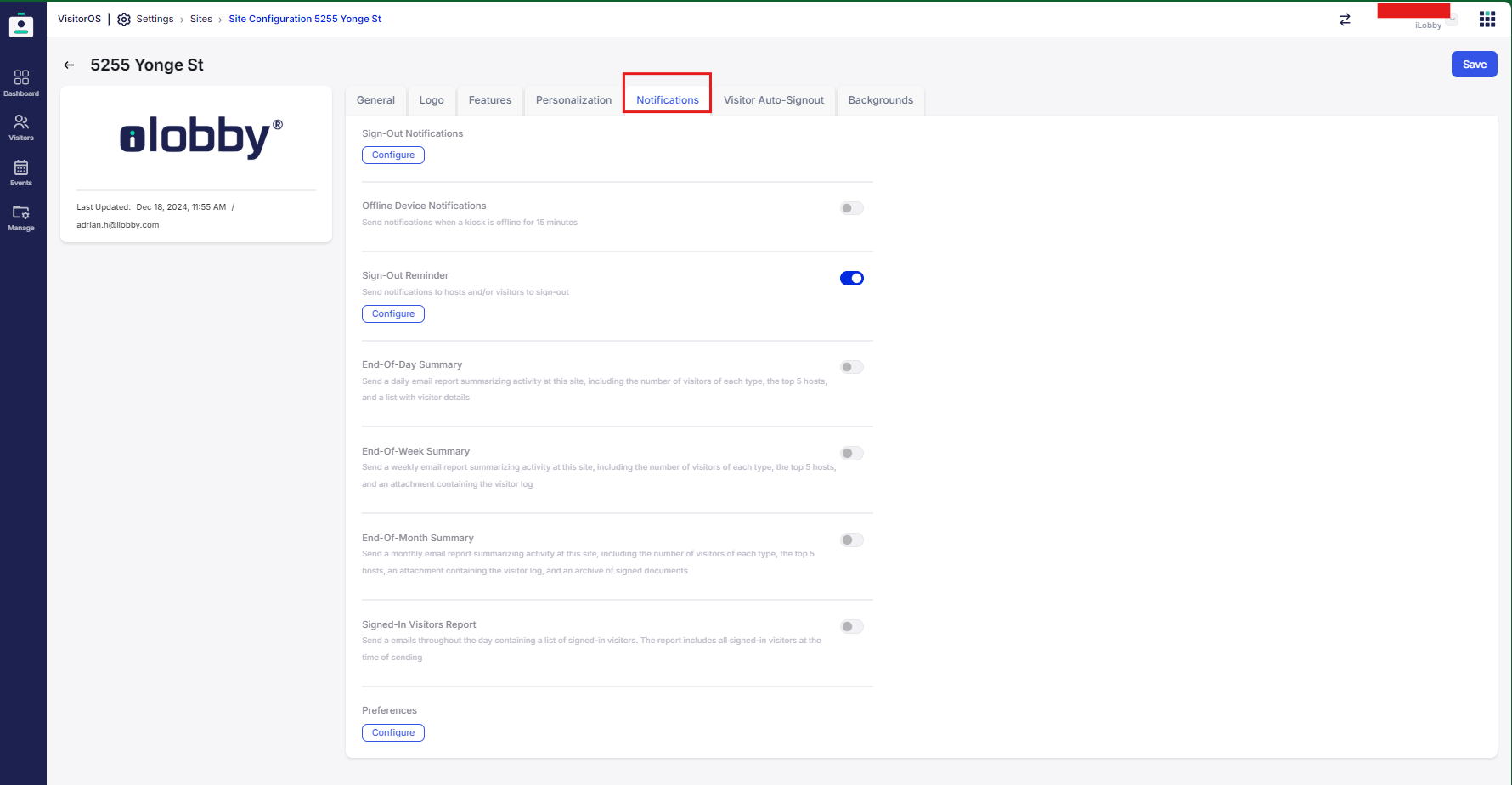Click the VisitorOS label in header
Screen dimensions: 1512x785
(79, 20)
